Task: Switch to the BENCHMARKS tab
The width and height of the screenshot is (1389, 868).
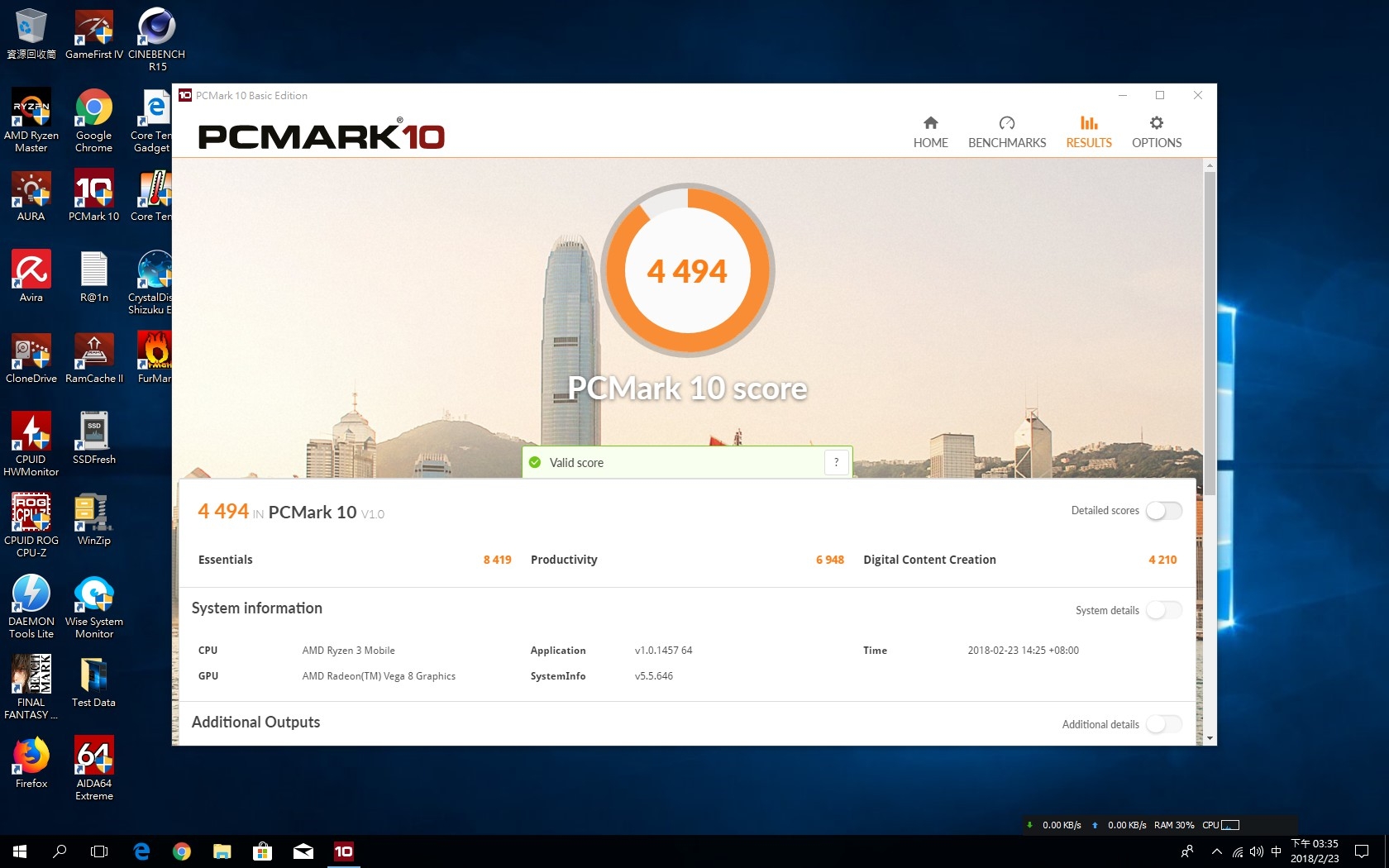Action: point(1007,132)
